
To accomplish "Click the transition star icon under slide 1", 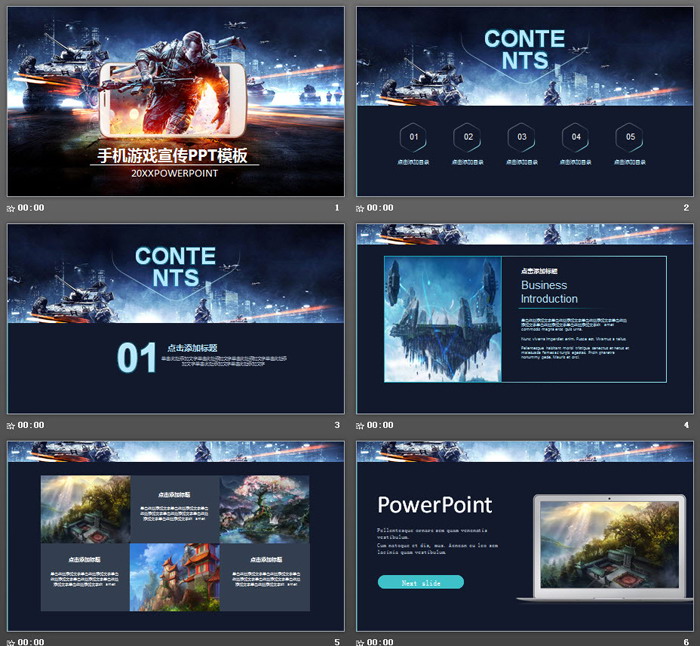I will coord(11,208).
